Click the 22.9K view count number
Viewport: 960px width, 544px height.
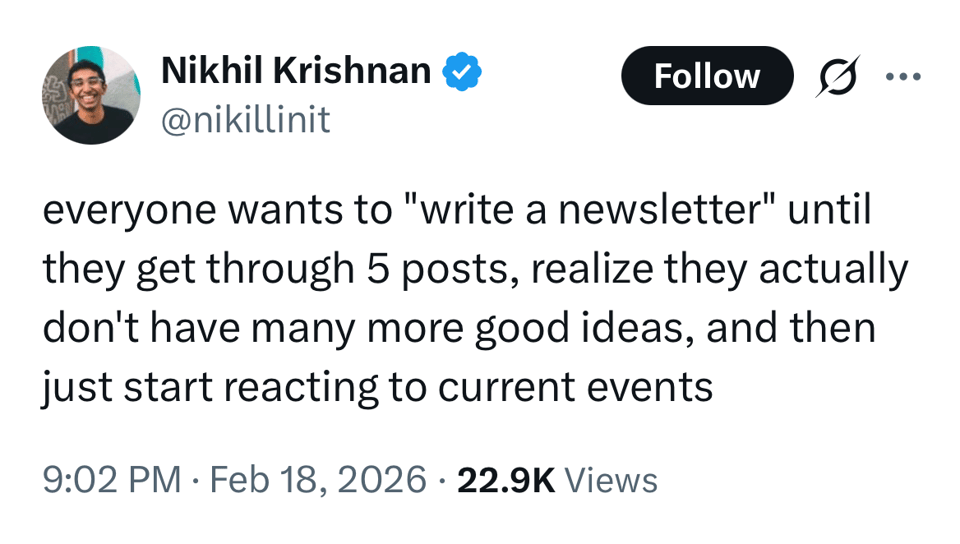[505, 480]
